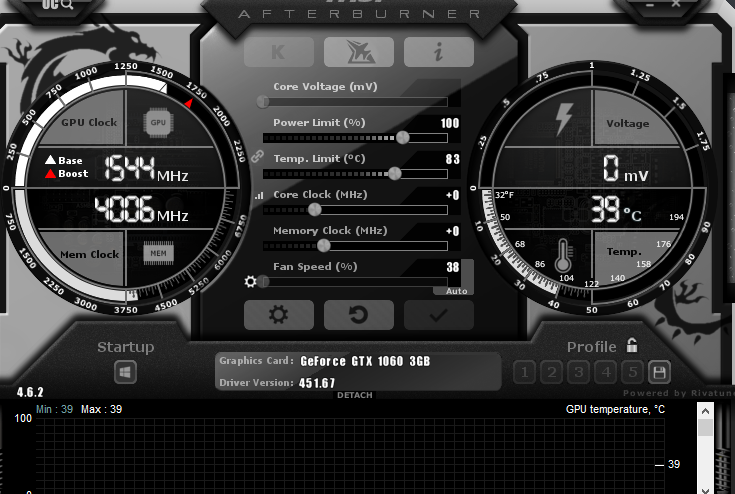Viewport: 735px width, 494px height.
Task: Click the fan settings gear beside Fan Speed
Action: tap(251, 282)
